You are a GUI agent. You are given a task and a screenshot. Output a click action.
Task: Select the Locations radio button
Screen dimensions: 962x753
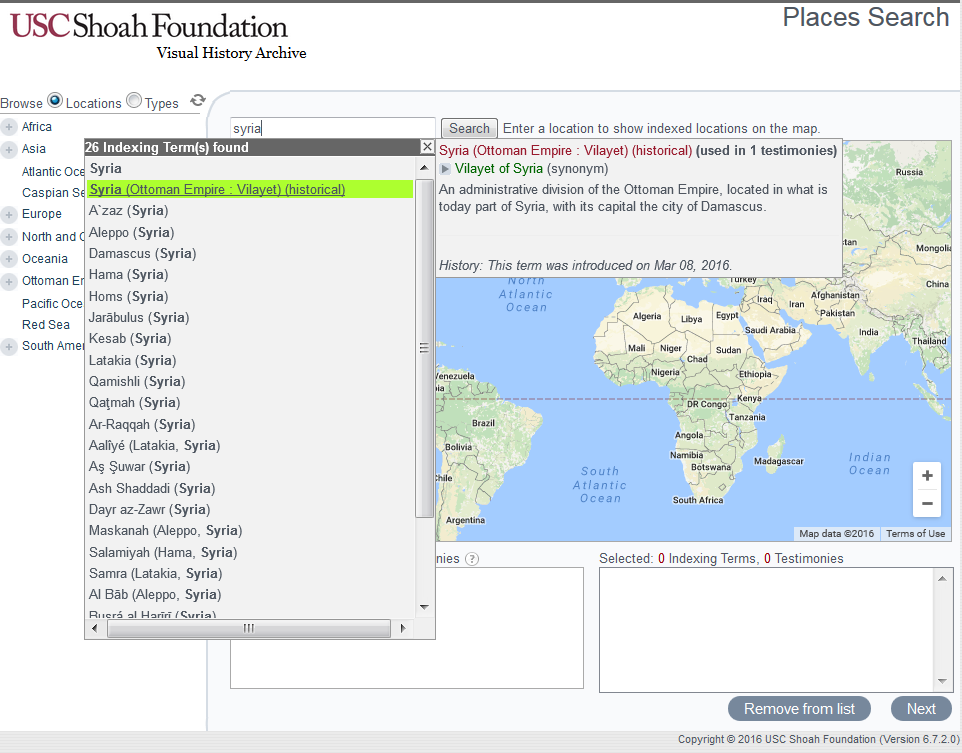(56, 100)
